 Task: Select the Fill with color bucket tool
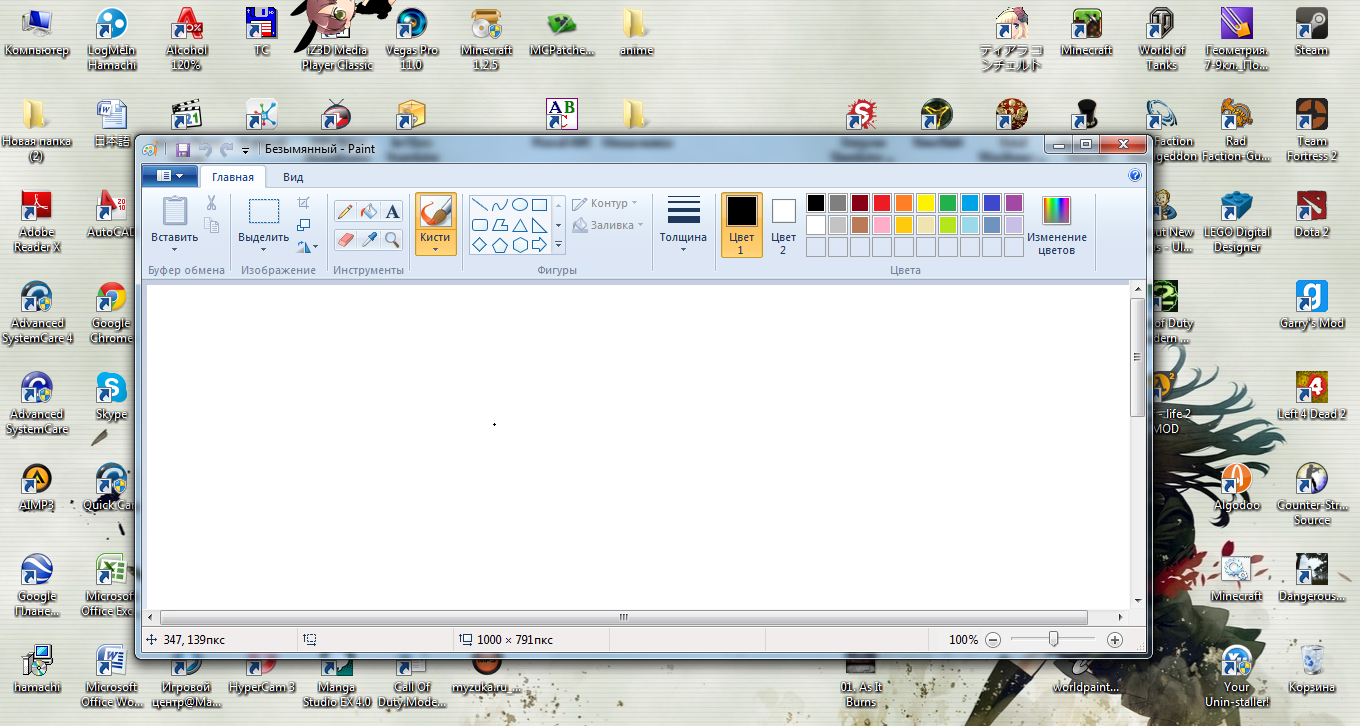point(368,211)
